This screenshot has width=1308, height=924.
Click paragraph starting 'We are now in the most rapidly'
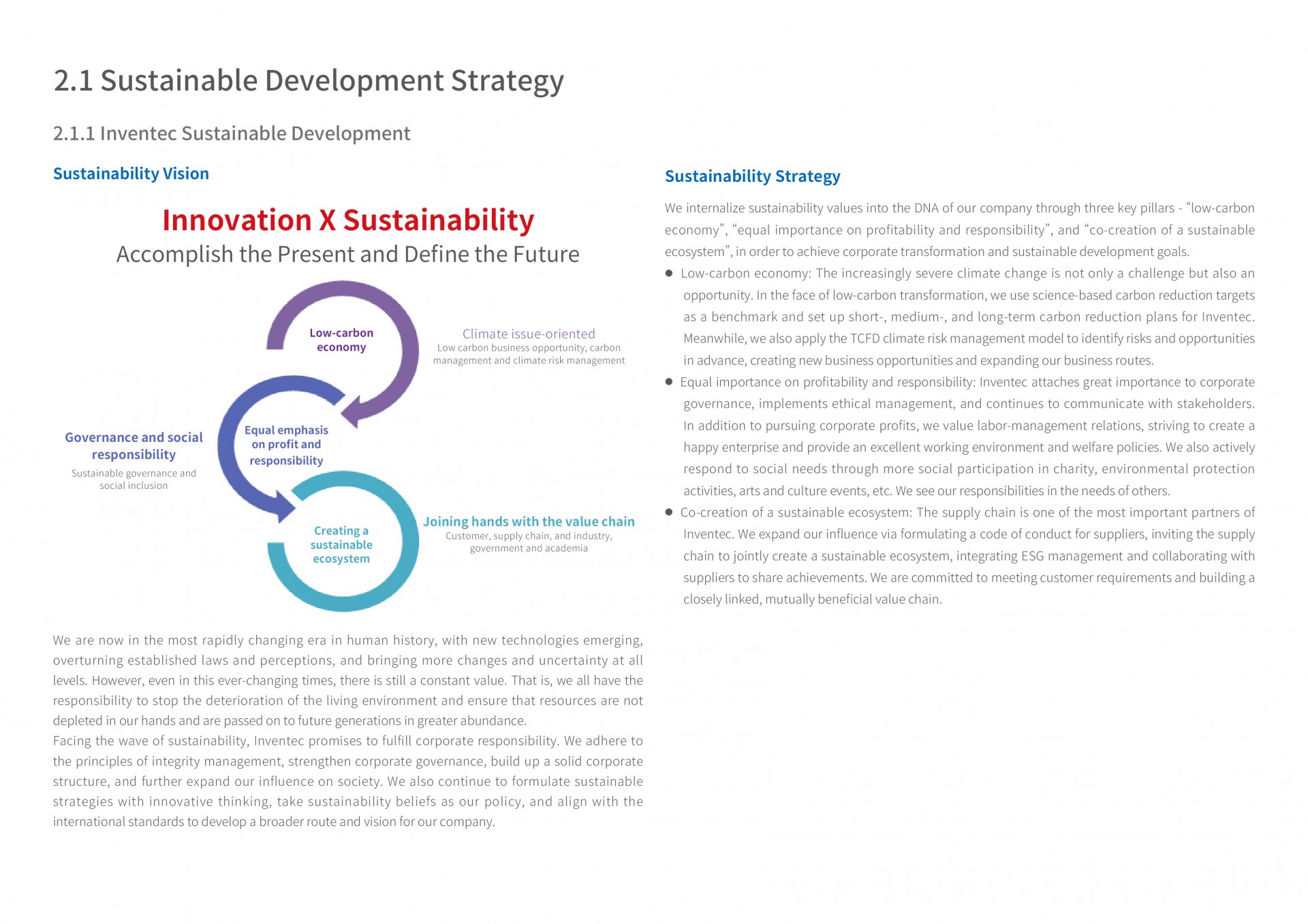(x=348, y=680)
